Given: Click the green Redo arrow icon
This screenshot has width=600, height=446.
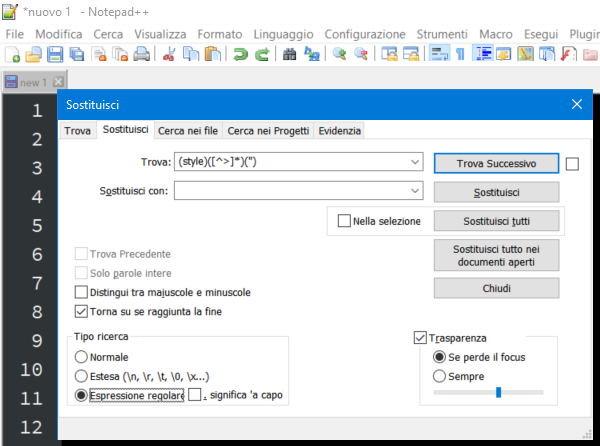Looking at the screenshot, I should tap(262, 54).
